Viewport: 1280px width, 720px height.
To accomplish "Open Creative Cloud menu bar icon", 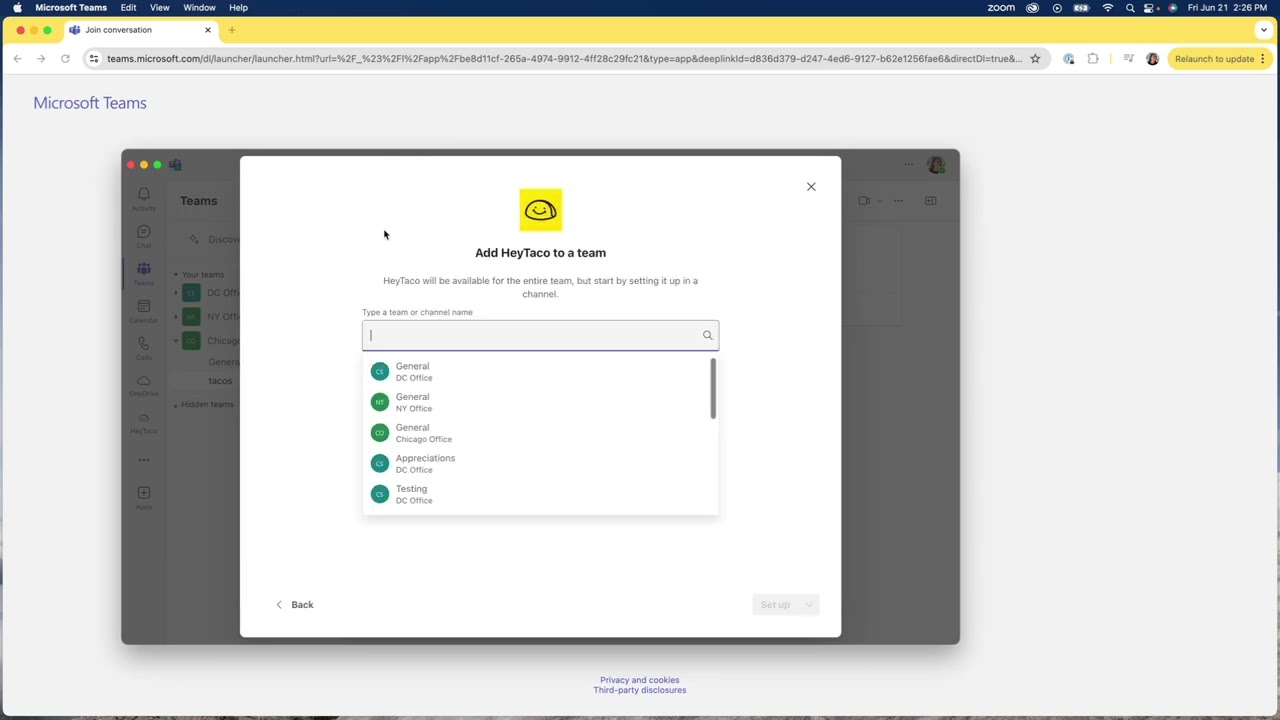I will [1033, 8].
